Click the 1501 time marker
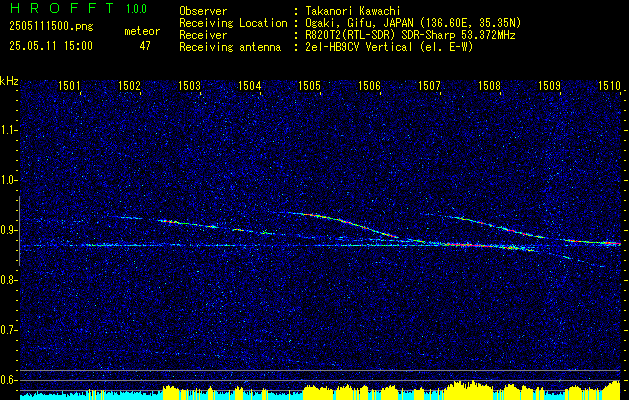 tap(69, 85)
